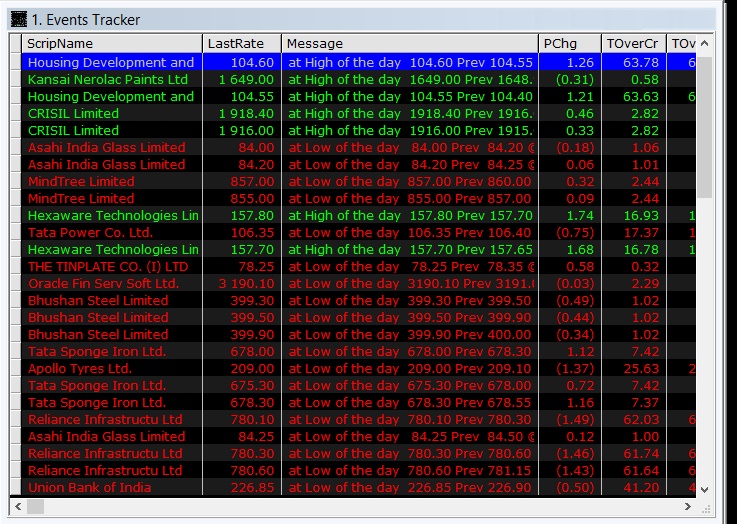Select Reliance Infrastructu row at 780.10
737x524 pixels.
tap(358, 419)
